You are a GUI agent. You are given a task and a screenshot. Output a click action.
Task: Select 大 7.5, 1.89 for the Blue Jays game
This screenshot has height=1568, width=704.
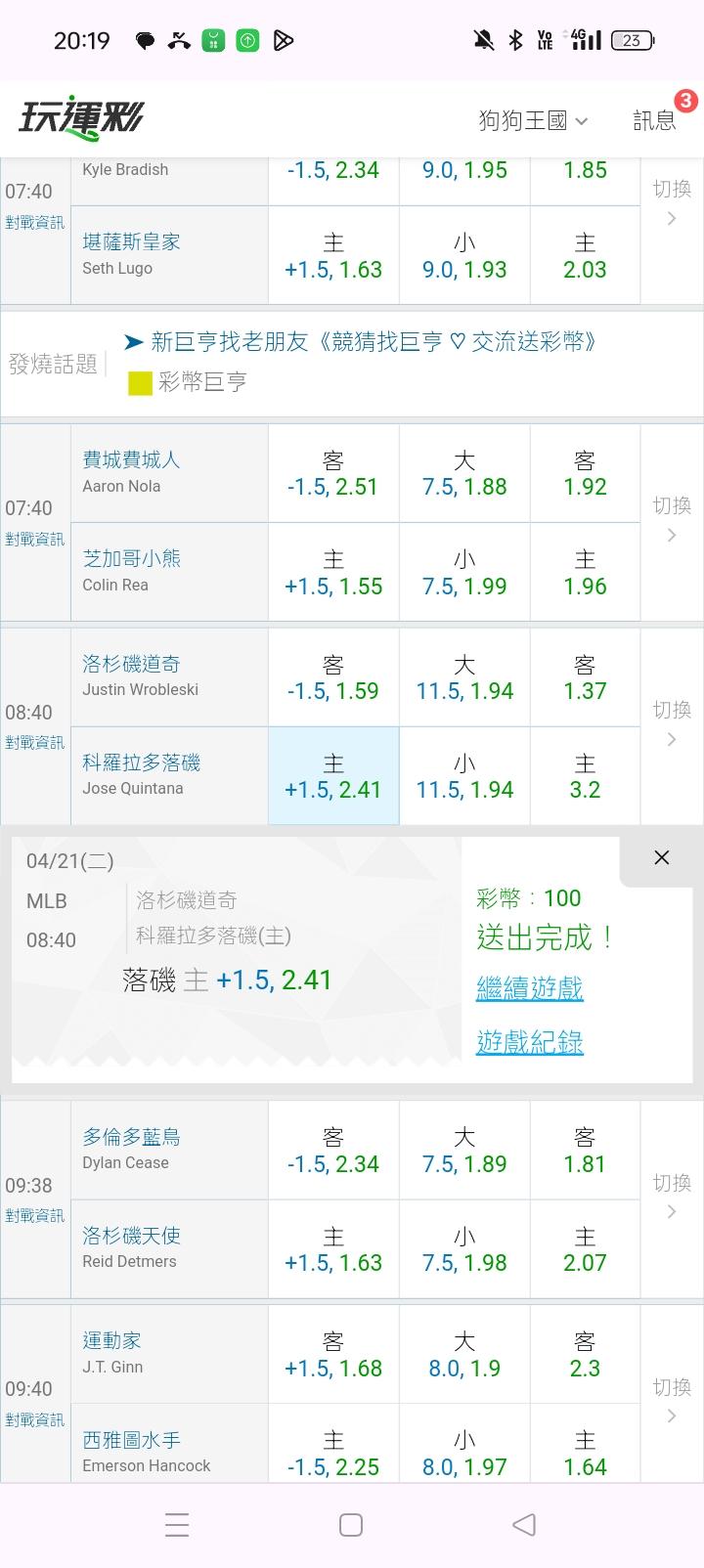(x=464, y=1151)
